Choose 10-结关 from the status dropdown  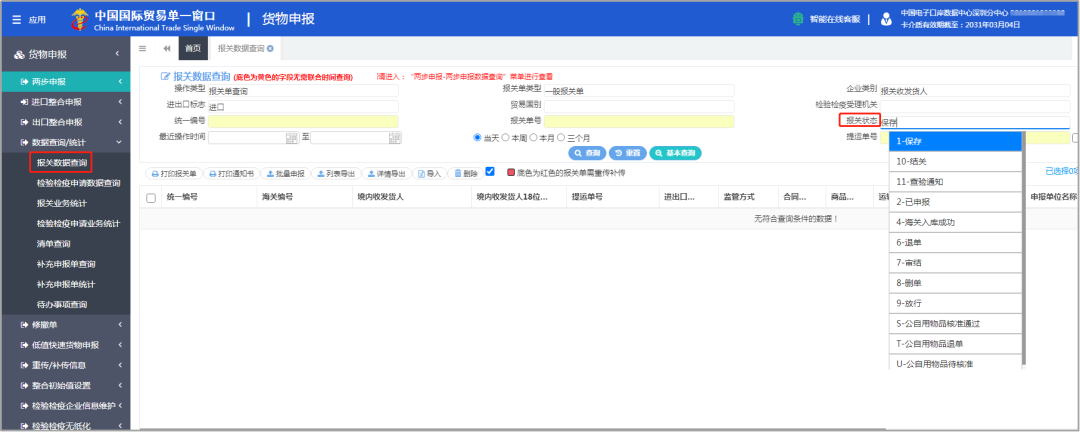[955, 161]
